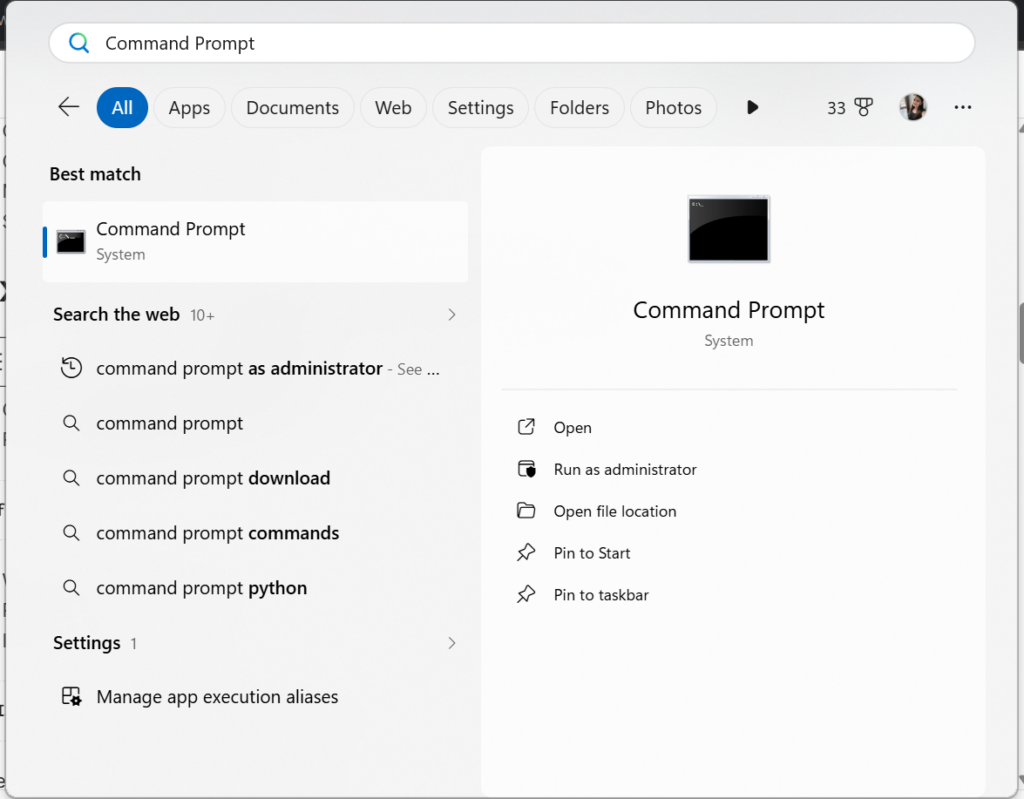The height and width of the screenshot is (799, 1024).
Task: Click the Open action icon
Action: [526, 427]
